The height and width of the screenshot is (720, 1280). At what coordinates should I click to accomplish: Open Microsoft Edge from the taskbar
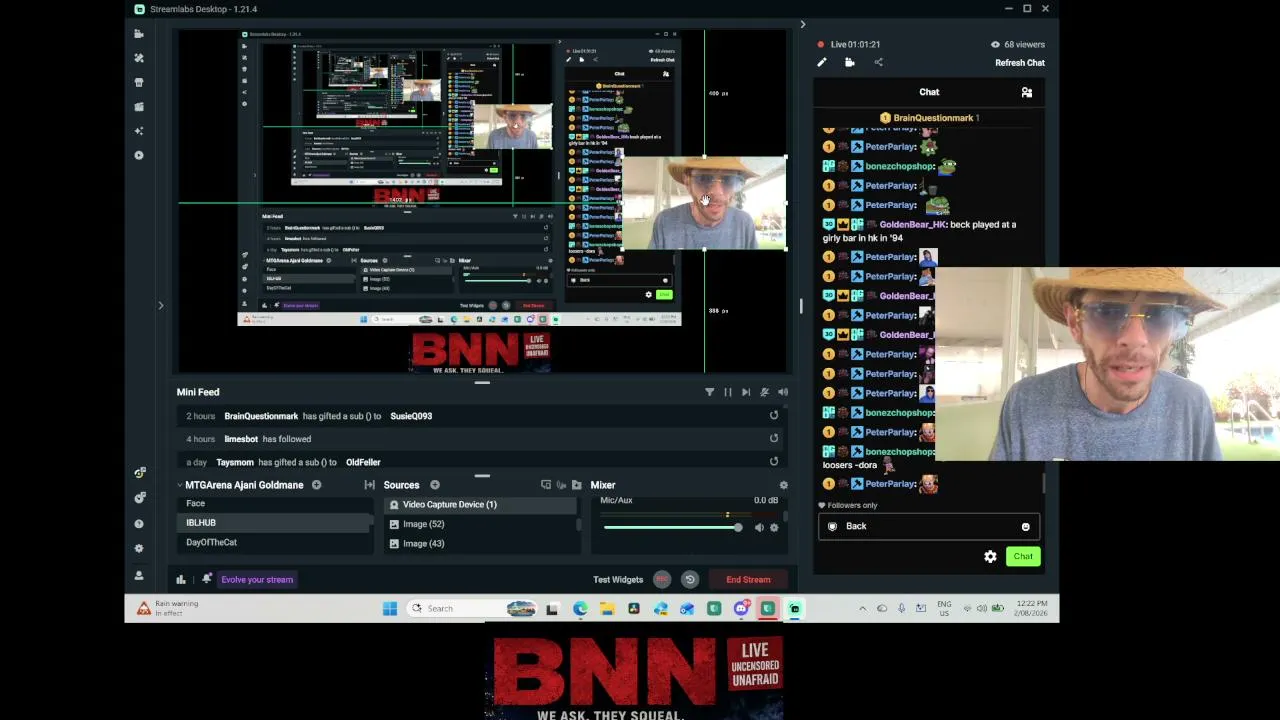580,608
